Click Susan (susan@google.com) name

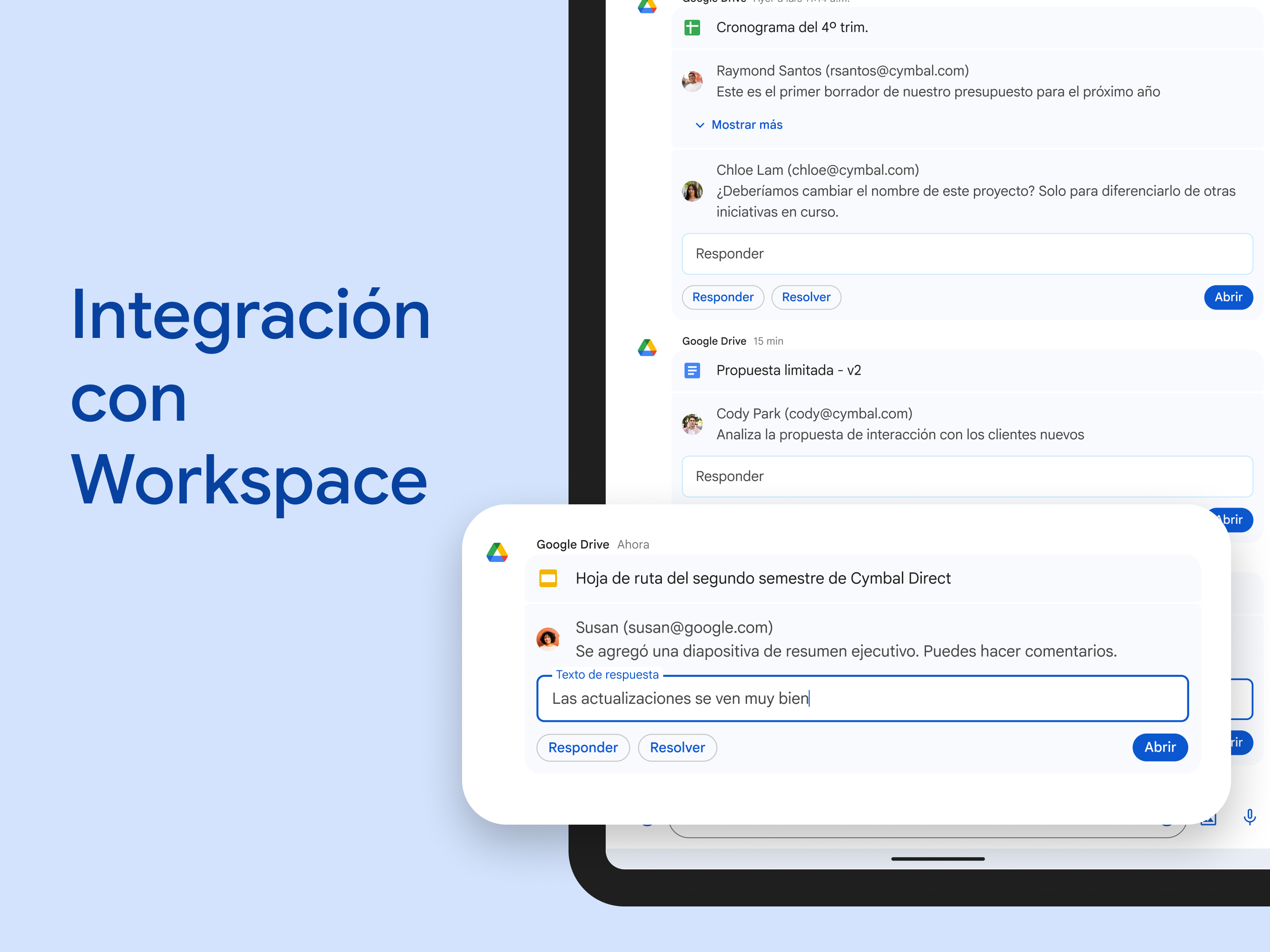coord(674,627)
